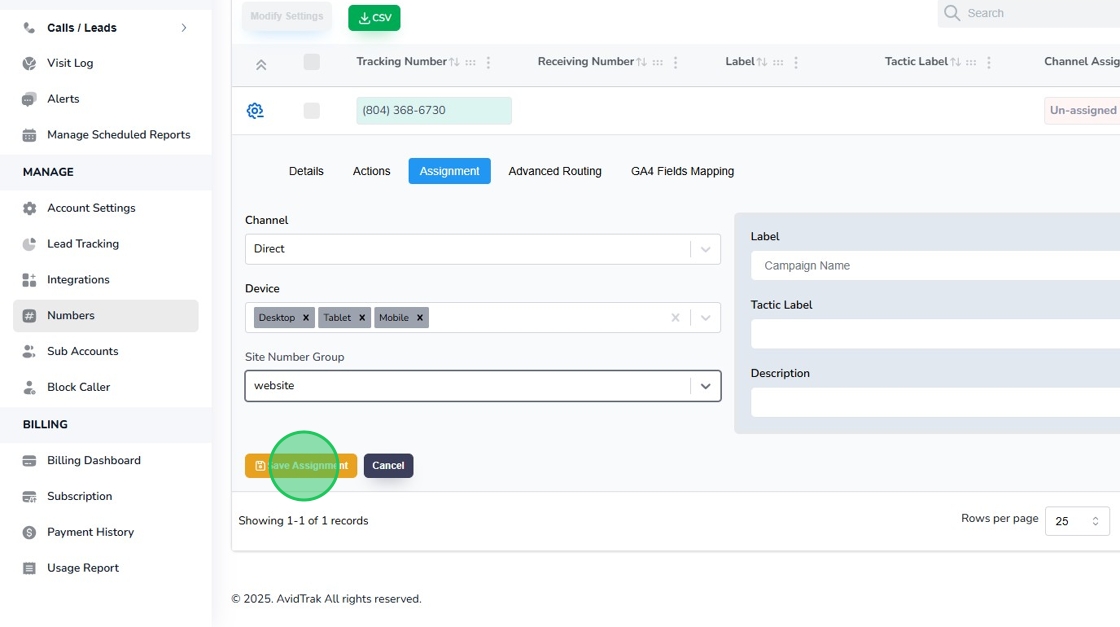Click the Un-assigned channel badge

coord(1082,111)
